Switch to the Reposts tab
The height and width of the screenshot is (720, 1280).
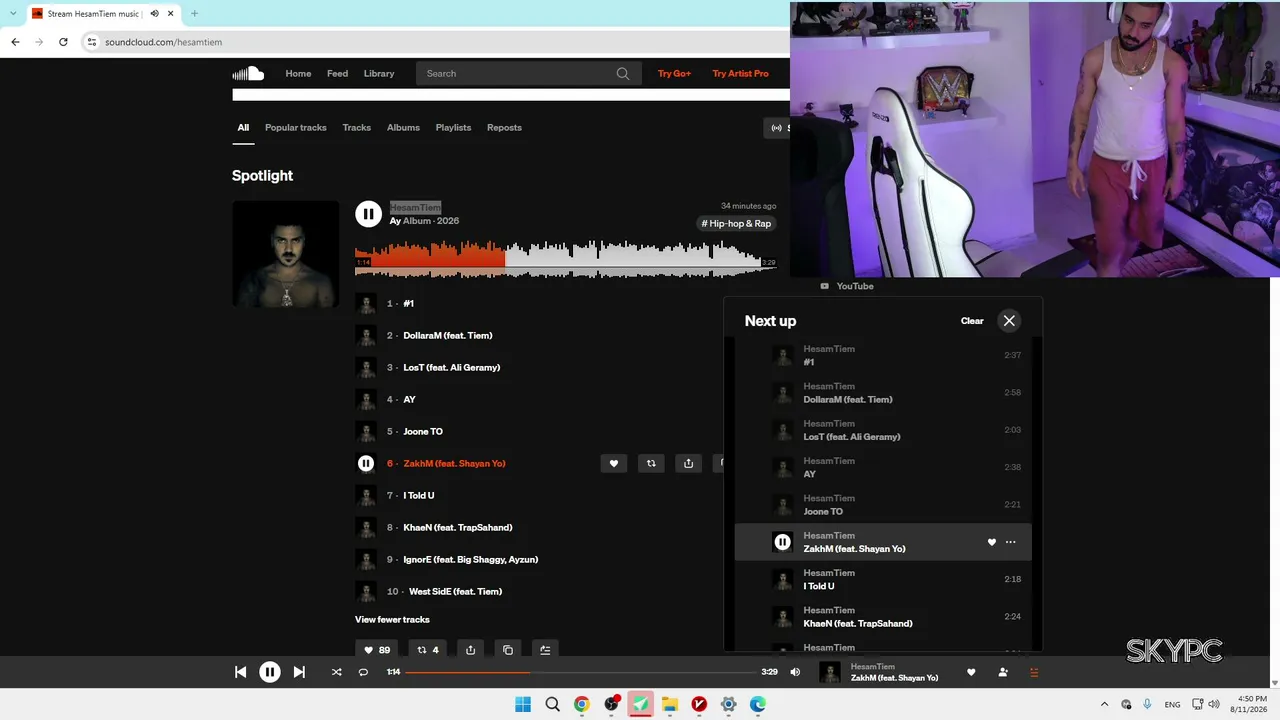[504, 128]
